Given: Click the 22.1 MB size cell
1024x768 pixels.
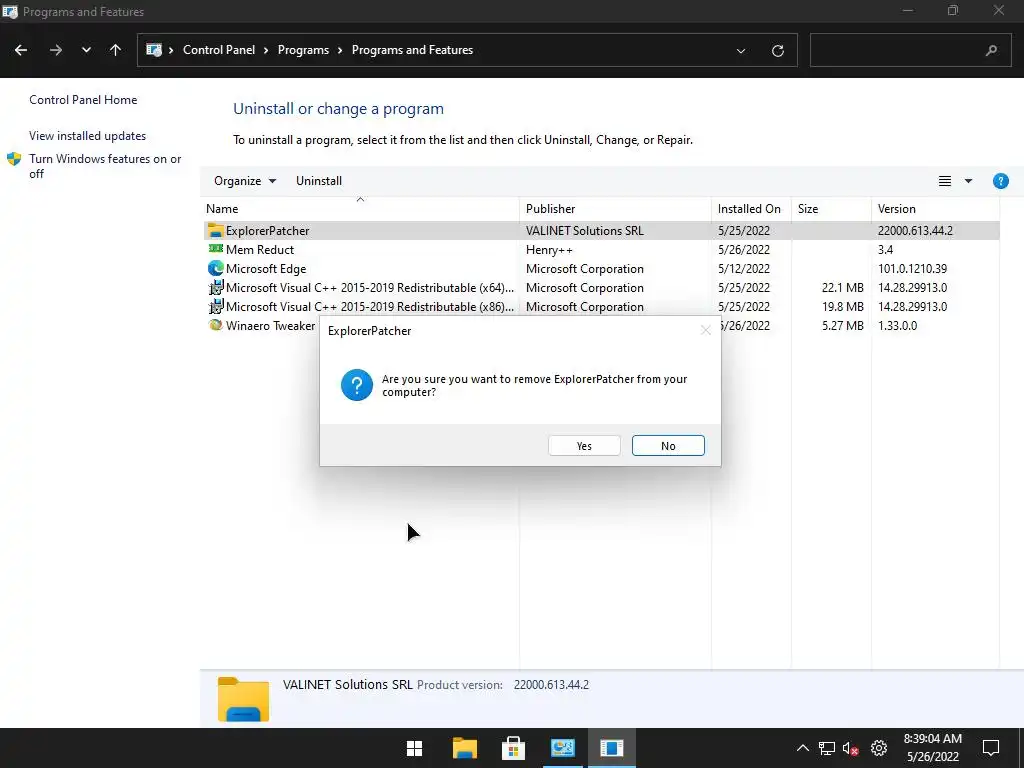Looking at the screenshot, I should (842, 287).
